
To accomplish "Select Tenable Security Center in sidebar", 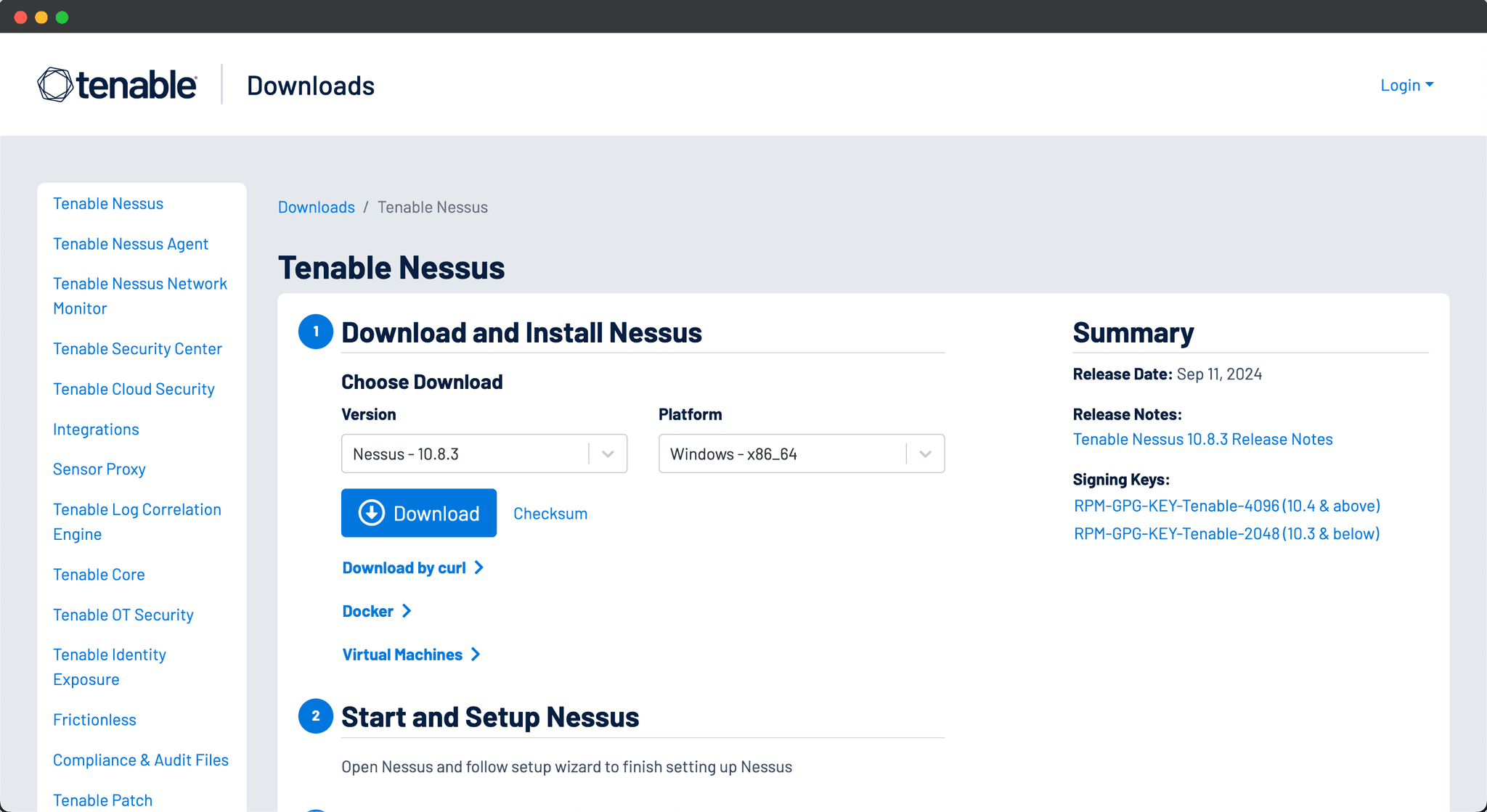I will tap(137, 349).
